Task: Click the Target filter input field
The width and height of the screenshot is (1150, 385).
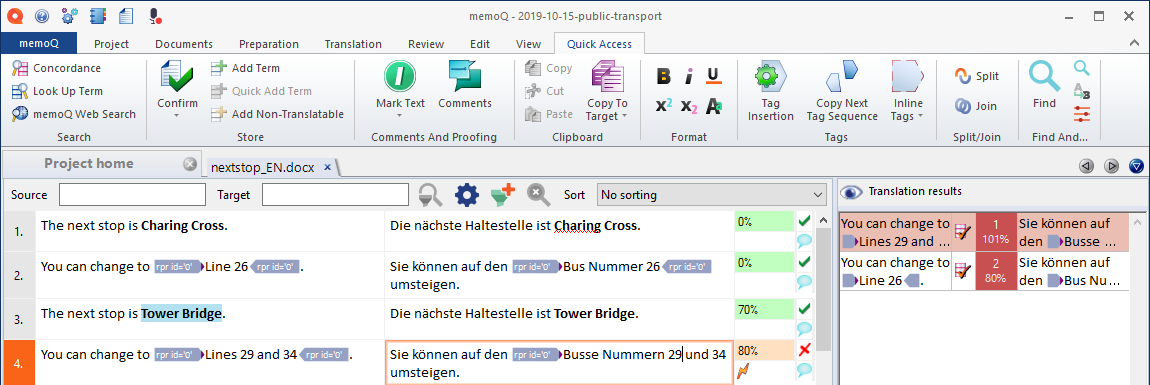Action: point(335,194)
